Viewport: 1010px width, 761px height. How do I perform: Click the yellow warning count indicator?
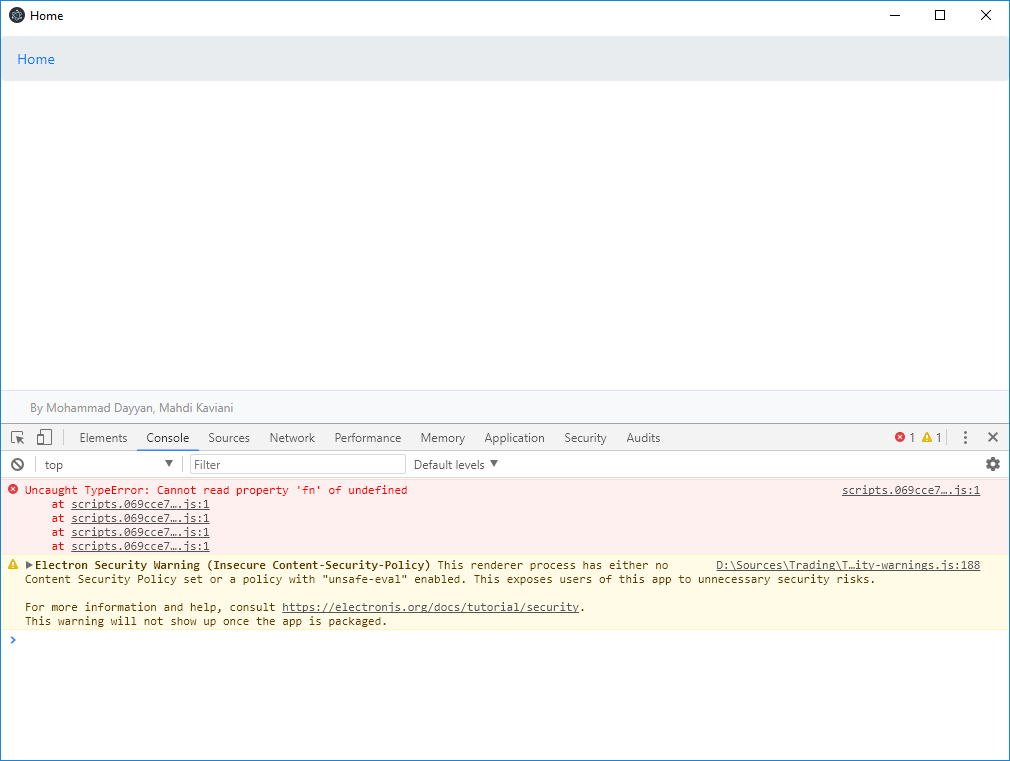pyautogui.click(x=932, y=438)
